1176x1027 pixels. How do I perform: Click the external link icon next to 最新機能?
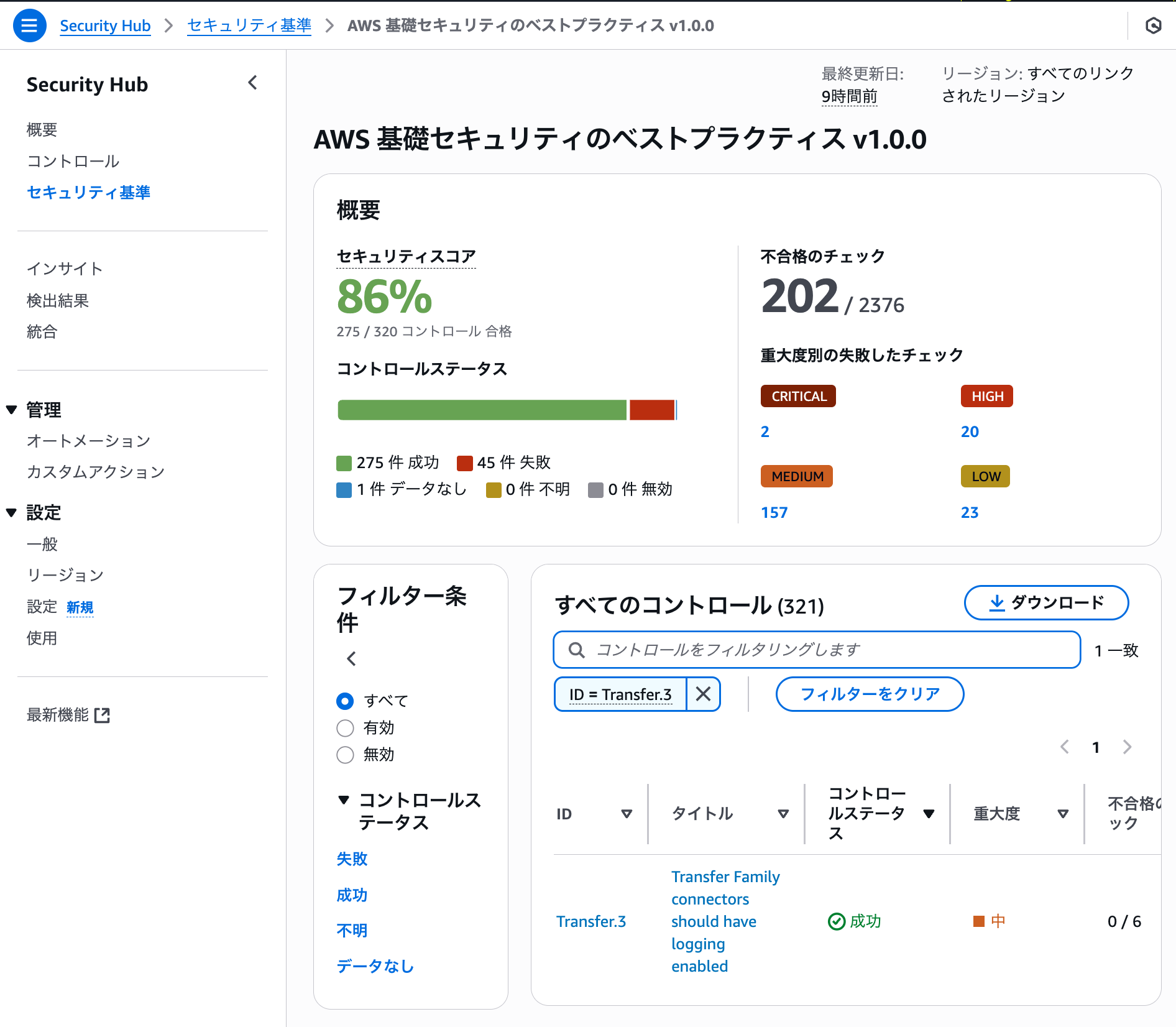point(102,715)
